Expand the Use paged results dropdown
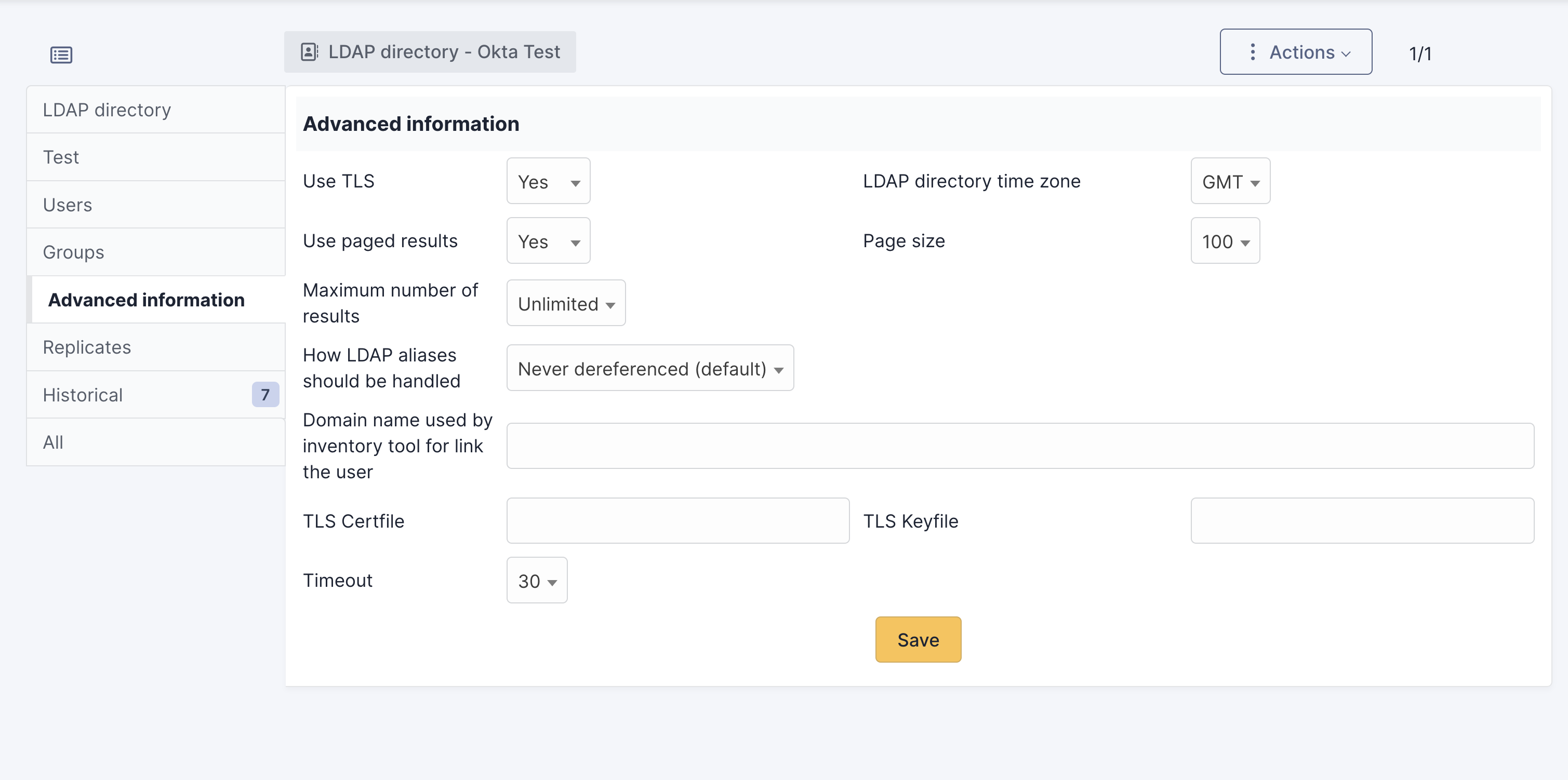The image size is (1568, 780). tap(548, 241)
